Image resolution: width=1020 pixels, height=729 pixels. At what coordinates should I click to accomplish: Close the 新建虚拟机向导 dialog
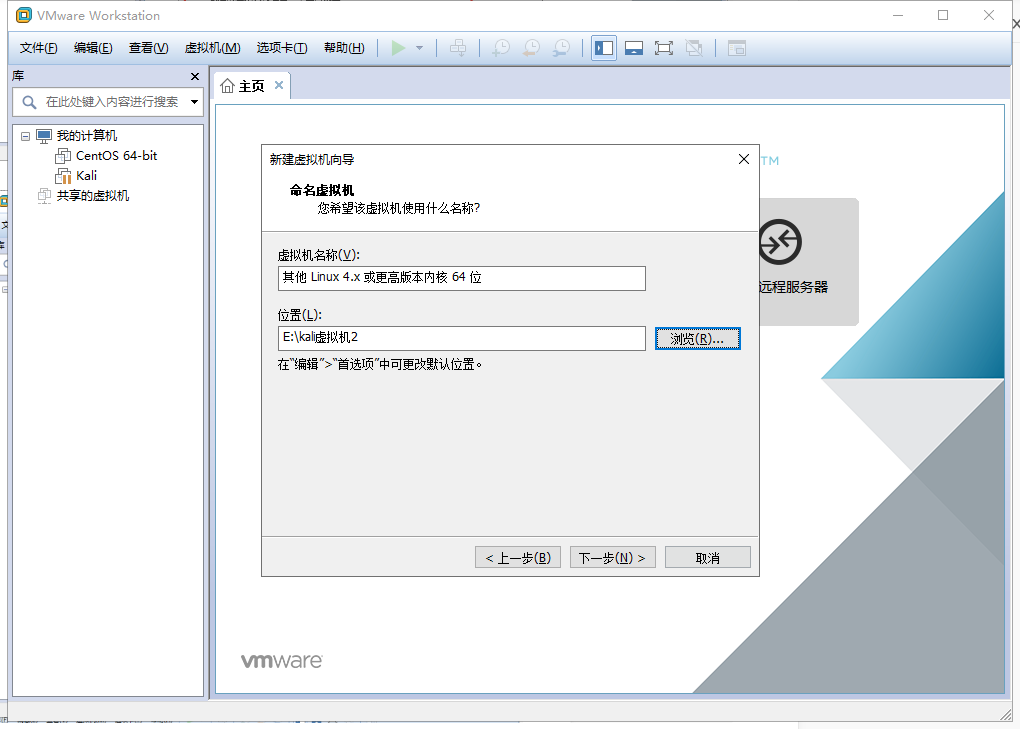pos(744,159)
